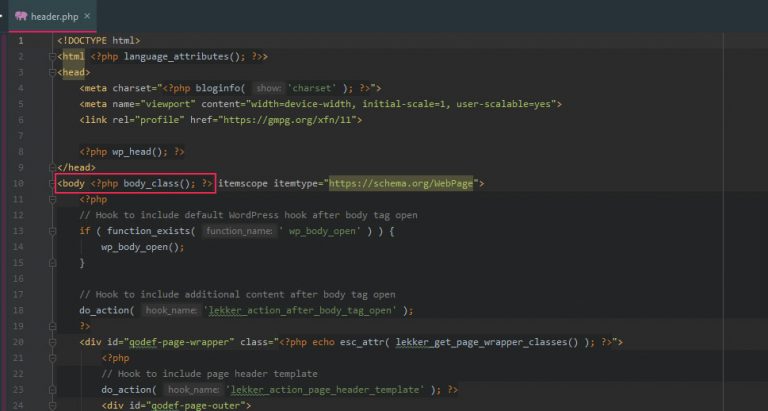This screenshot has height=411, width=768.
Task: Click 'lekker_action_page_header_template' string
Action: 325,390
